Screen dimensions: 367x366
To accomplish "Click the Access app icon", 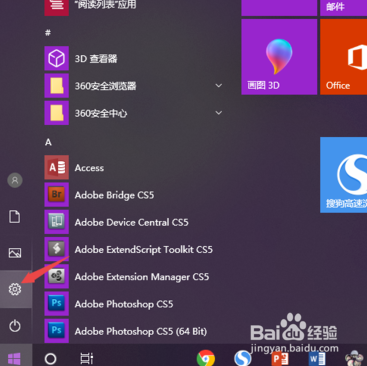I will pos(57,167).
